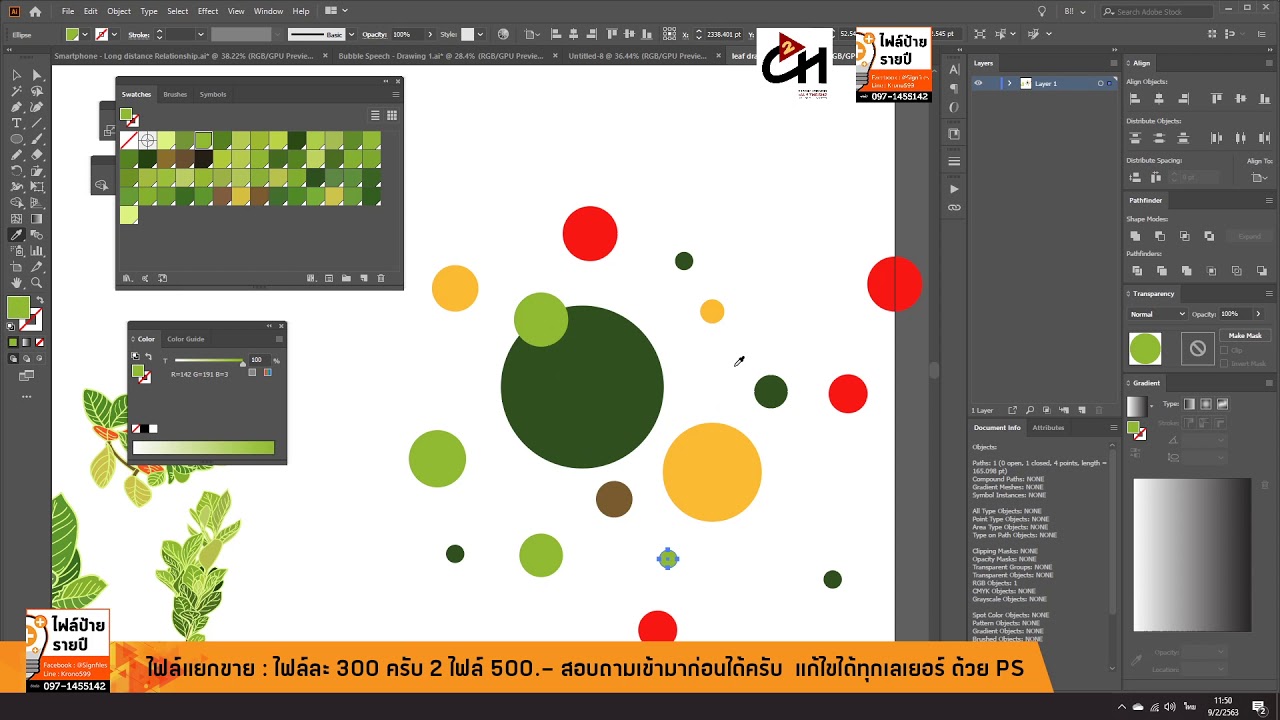Set toolbar paint mode to None
The height and width of the screenshot is (720, 1280).
point(39,342)
